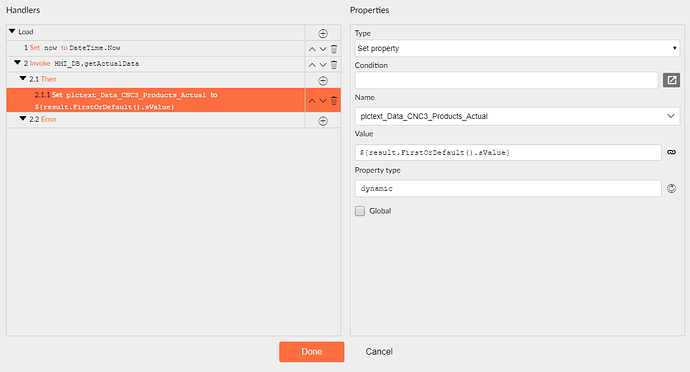Collapse the 2 Invoke node triangle
Viewport: 690px width, 372px height.
coord(18,63)
